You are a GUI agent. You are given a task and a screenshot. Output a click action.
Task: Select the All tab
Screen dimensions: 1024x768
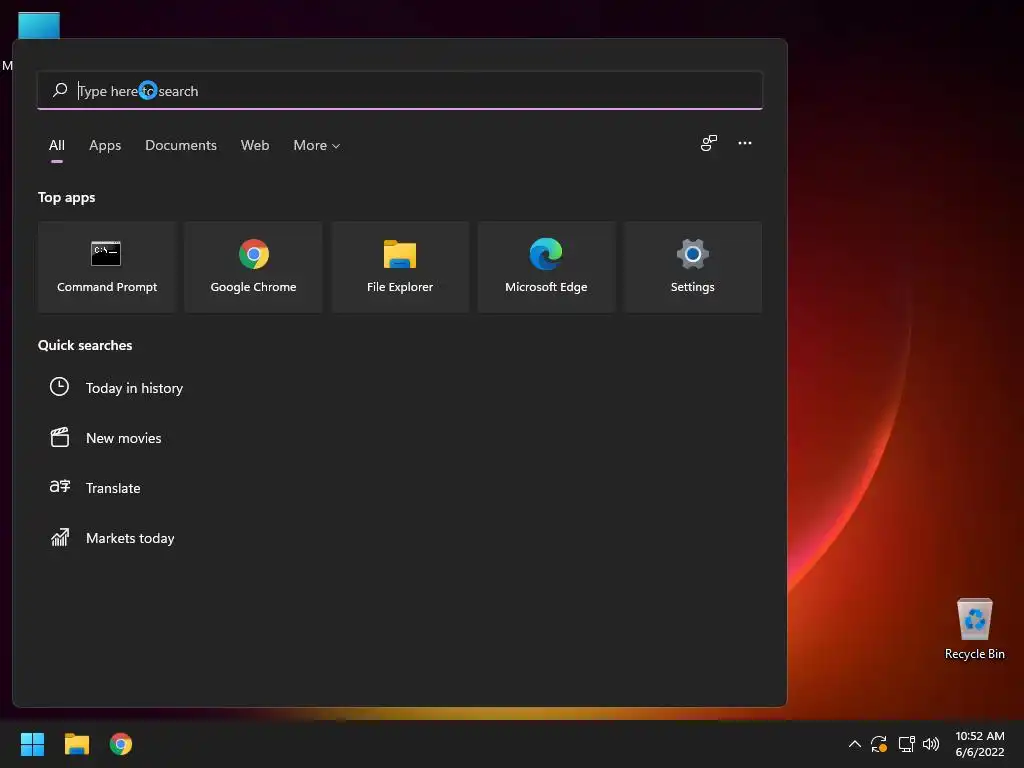[57, 146]
